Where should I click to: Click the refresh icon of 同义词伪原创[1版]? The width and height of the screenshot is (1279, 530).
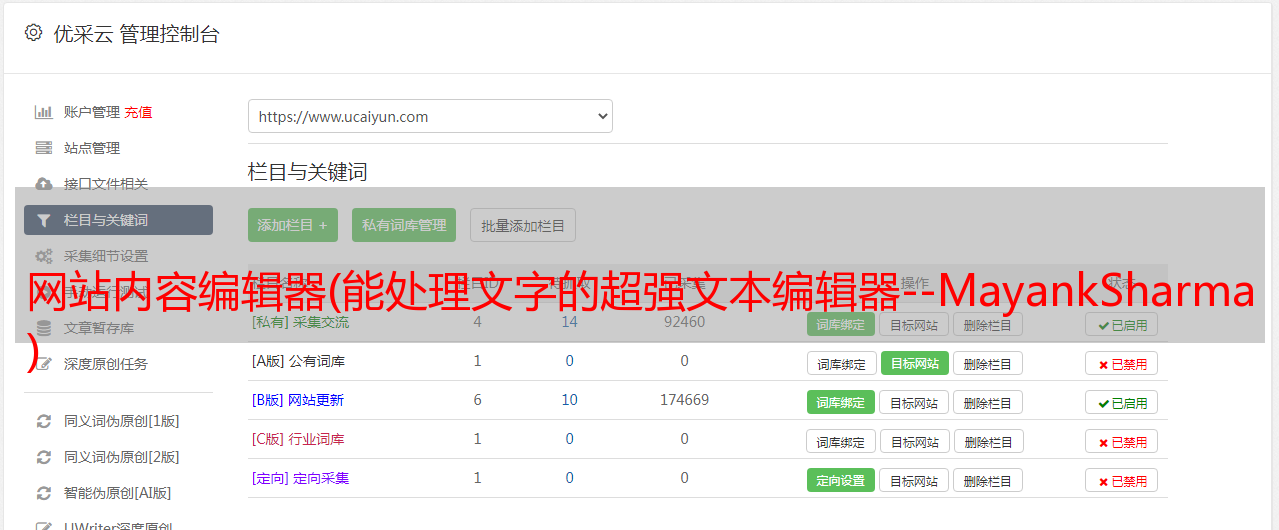pos(43,421)
